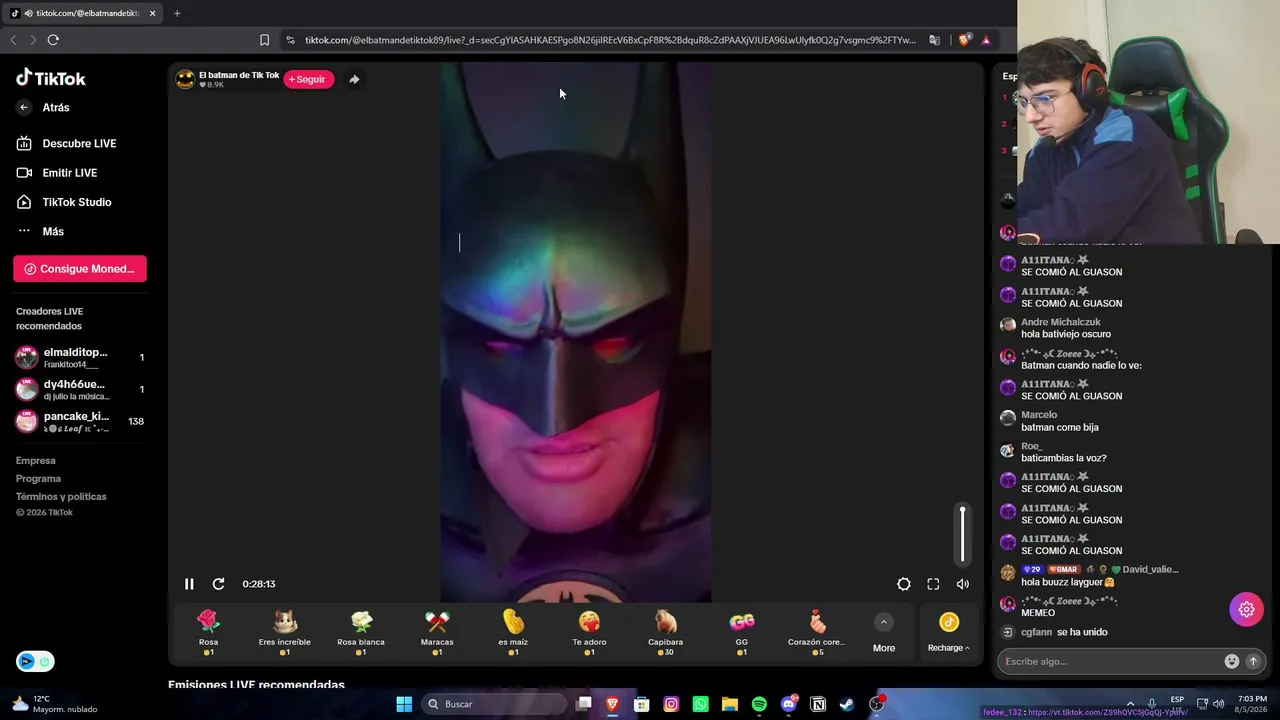
Task: Follow El batman de Tik Tok
Action: (x=308, y=79)
